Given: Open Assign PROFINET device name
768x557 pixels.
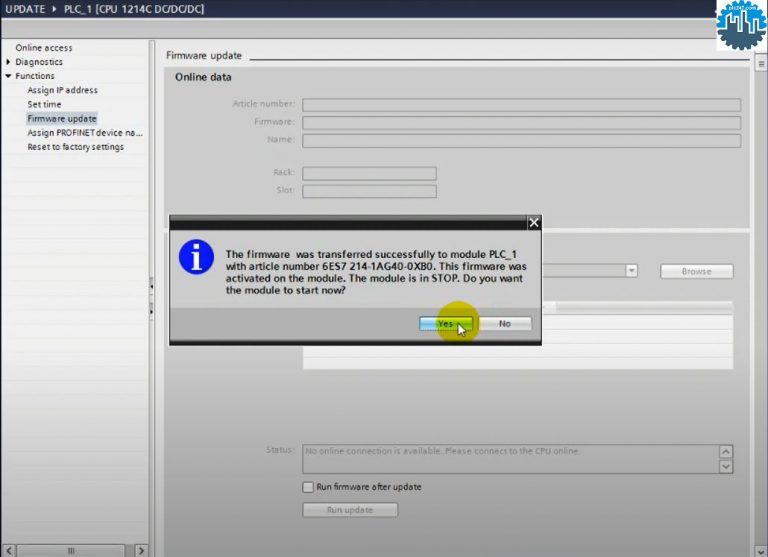Looking at the screenshot, I should 85,133.
